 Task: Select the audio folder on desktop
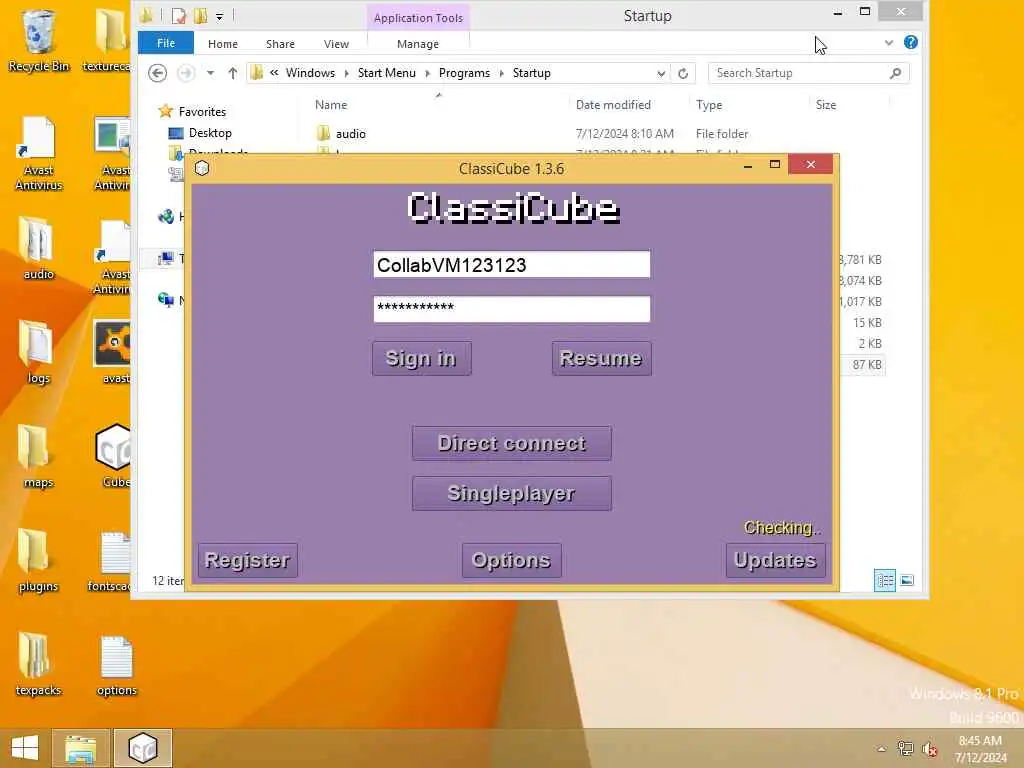[x=39, y=248]
